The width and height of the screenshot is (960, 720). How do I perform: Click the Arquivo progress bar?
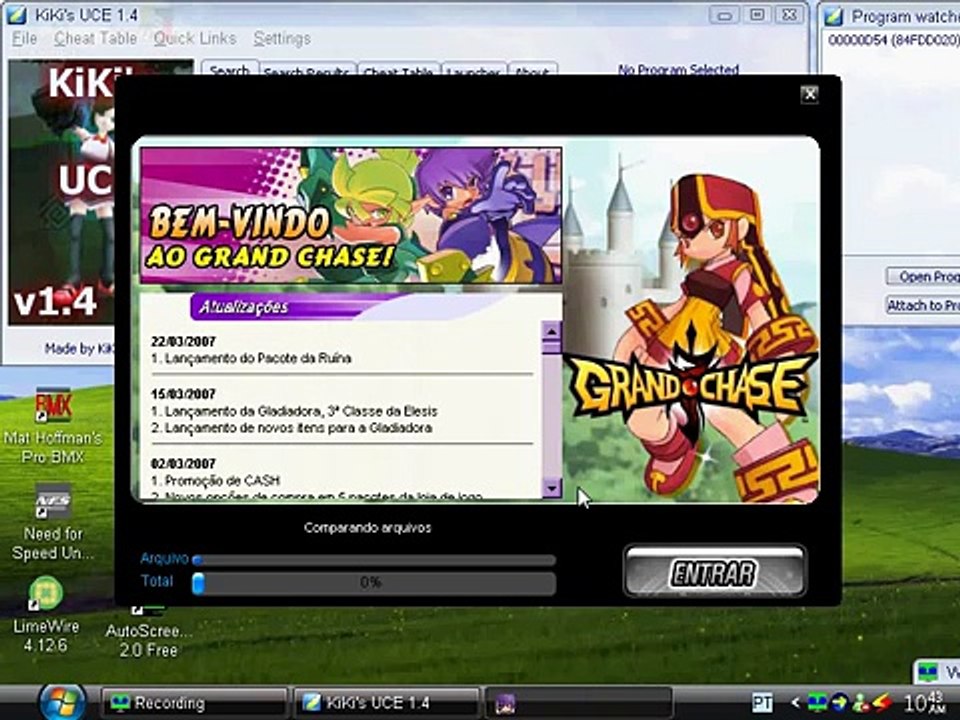(x=374, y=560)
